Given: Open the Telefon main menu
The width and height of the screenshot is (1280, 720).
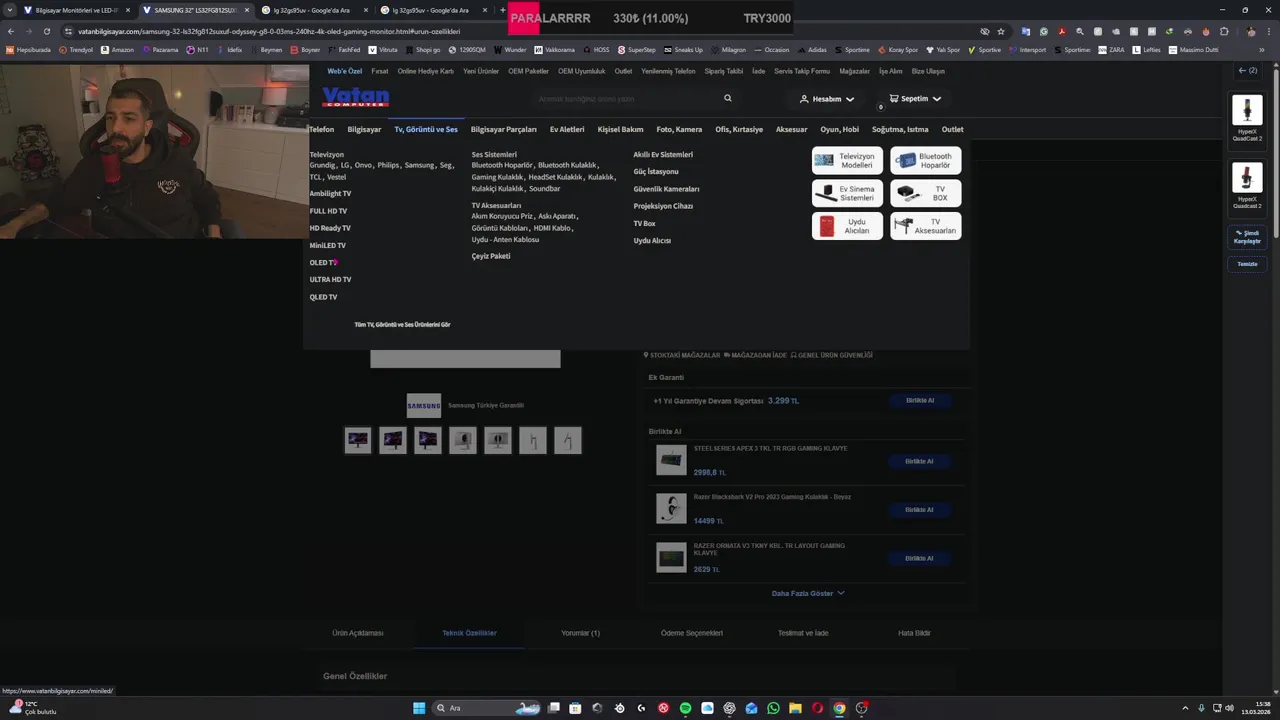Looking at the screenshot, I should click(x=321, y=129).
